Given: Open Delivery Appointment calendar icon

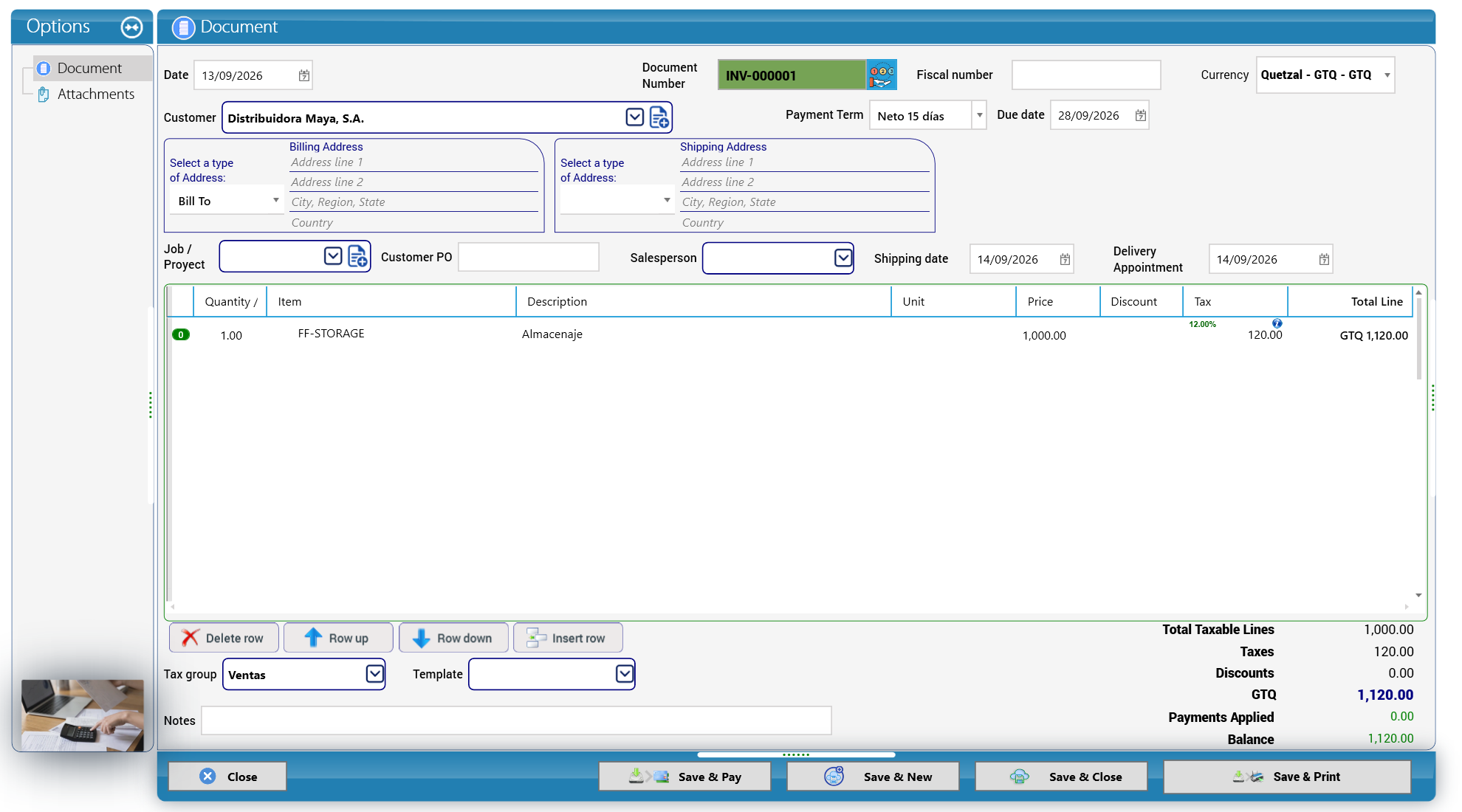Looking at the screenshot, I should pos(1324,259).
